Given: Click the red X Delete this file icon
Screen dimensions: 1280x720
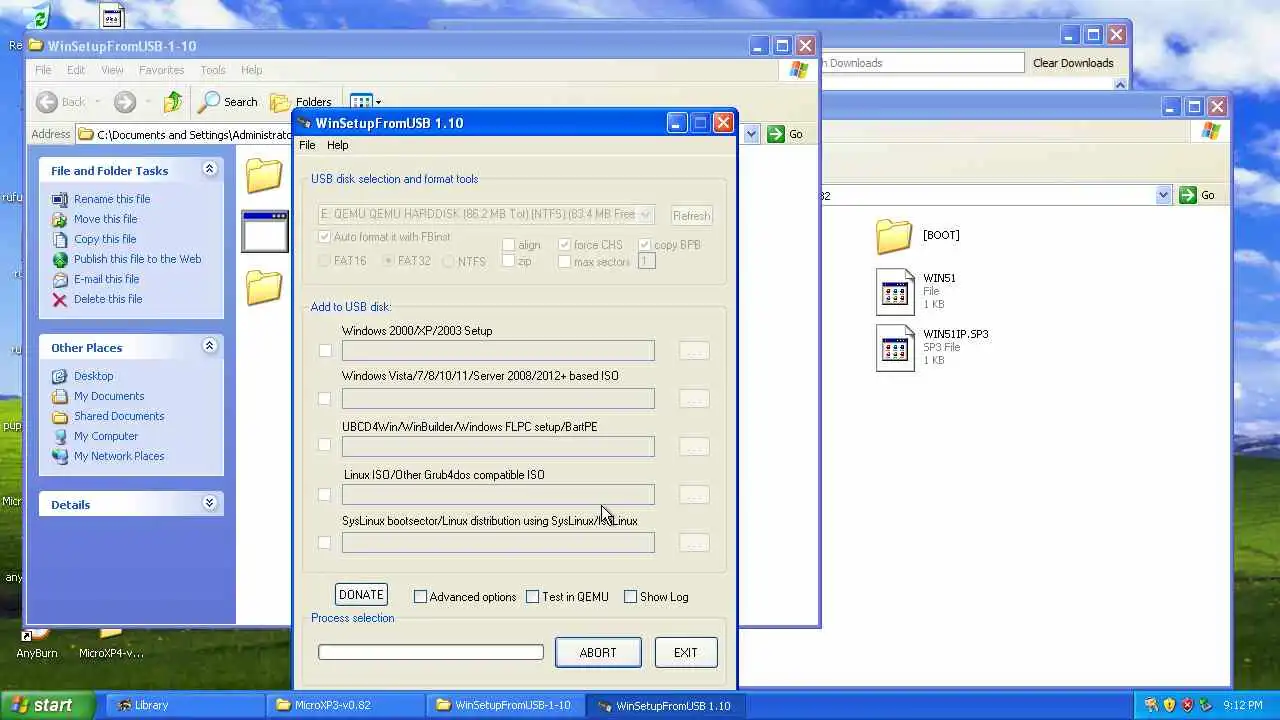Looking at the screenshot, I should click(60, 299).
